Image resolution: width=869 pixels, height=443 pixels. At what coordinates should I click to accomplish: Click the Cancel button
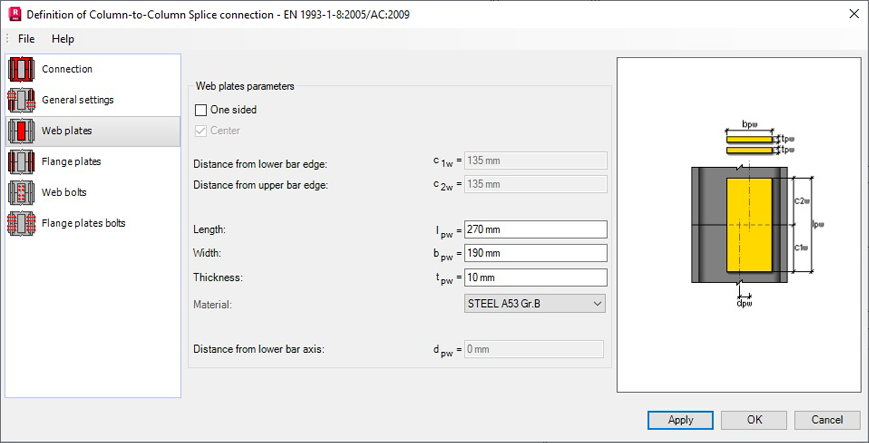[827, 420]
